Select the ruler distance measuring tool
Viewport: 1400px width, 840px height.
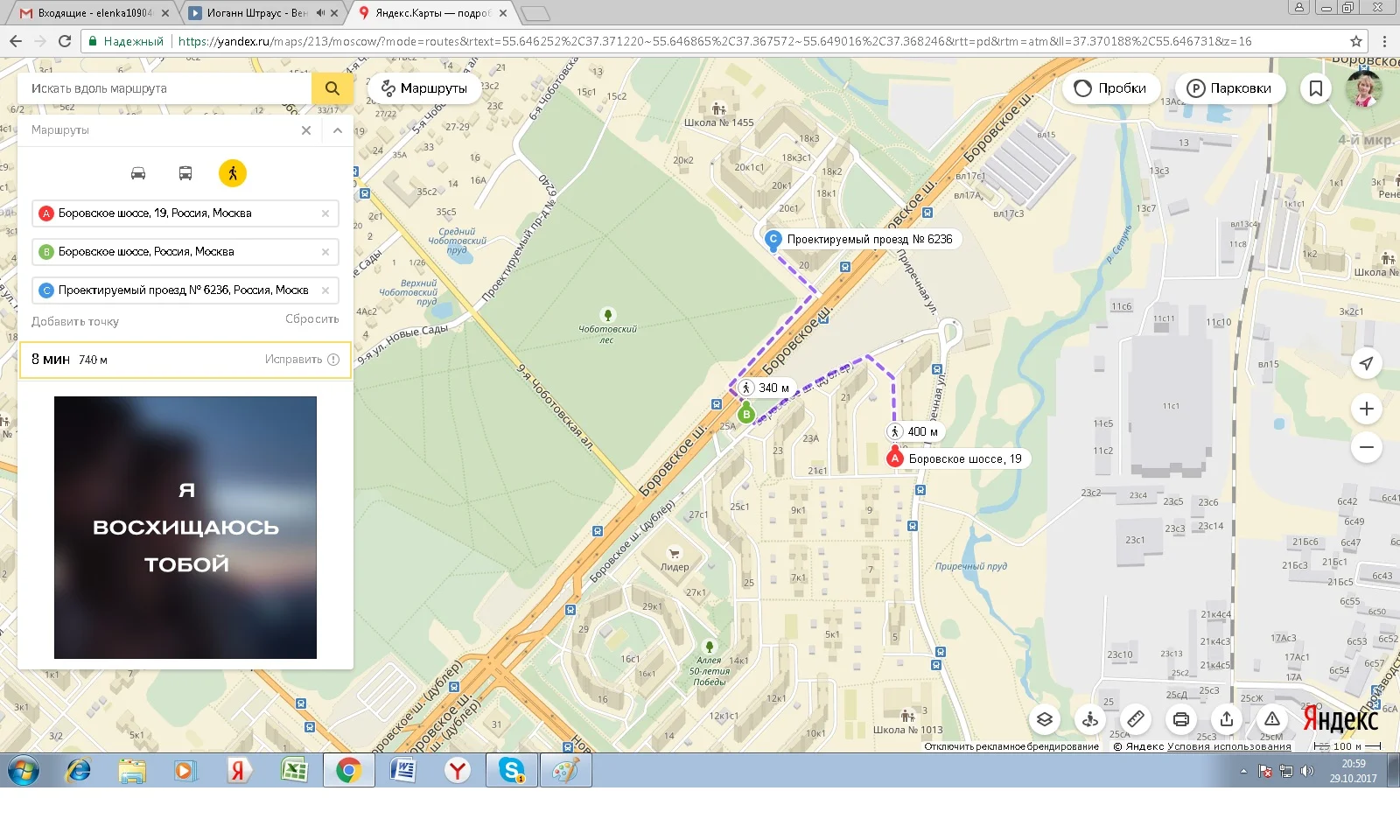(1136, 719)
